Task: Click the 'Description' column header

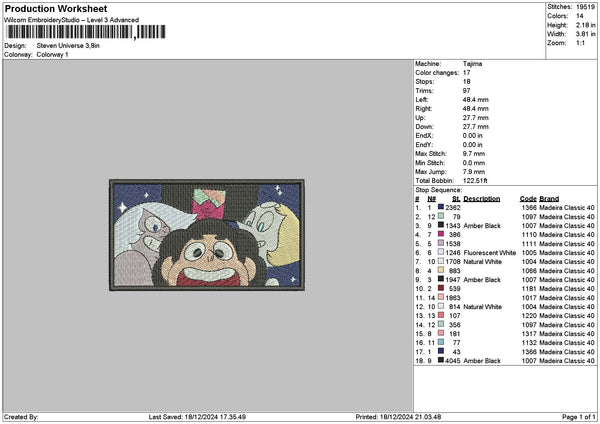Action: click(482, 199)
